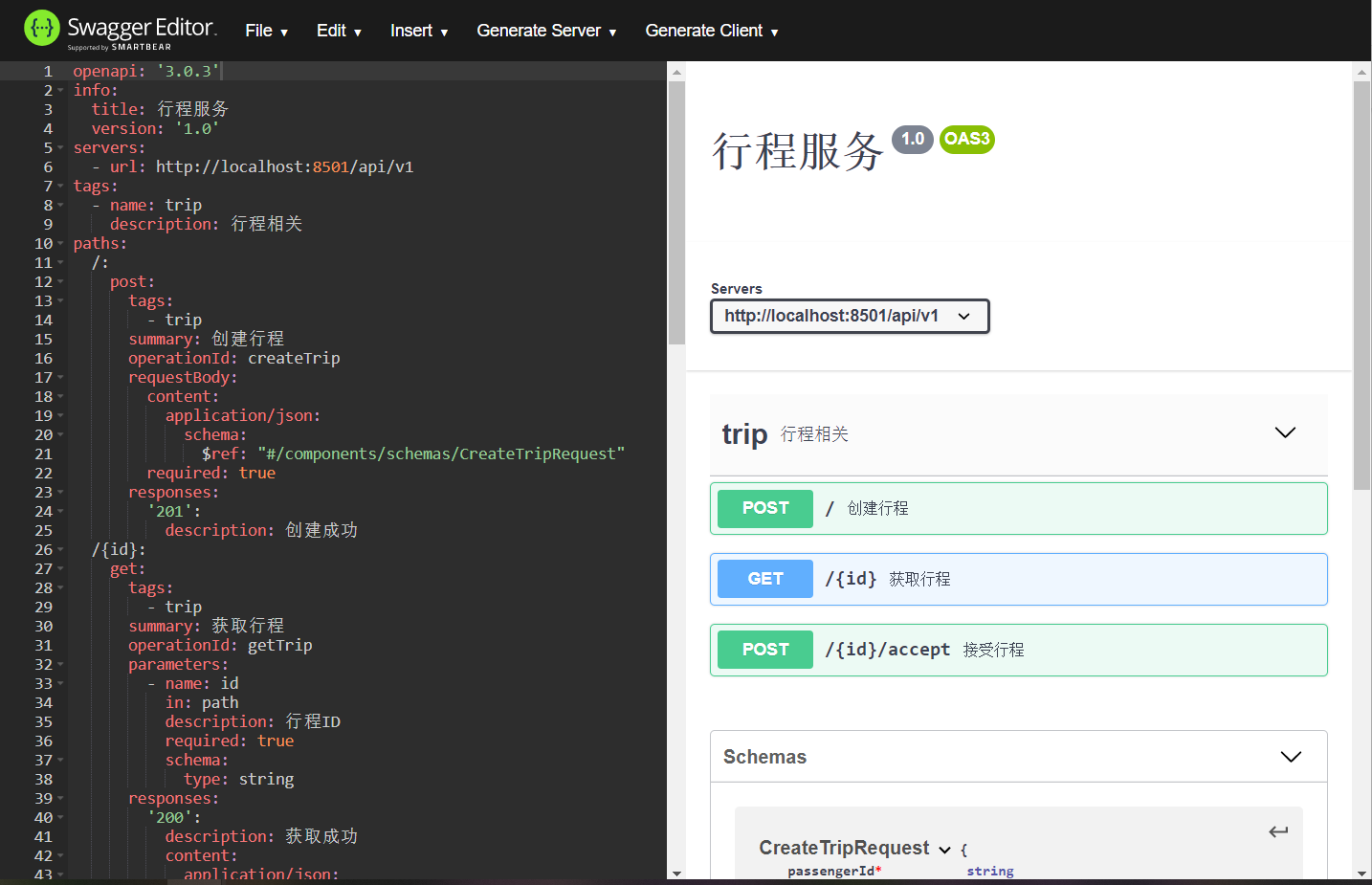Collapse the CreateTripRequest schema model
1372x885 pixels.
(x=944, y=850)
